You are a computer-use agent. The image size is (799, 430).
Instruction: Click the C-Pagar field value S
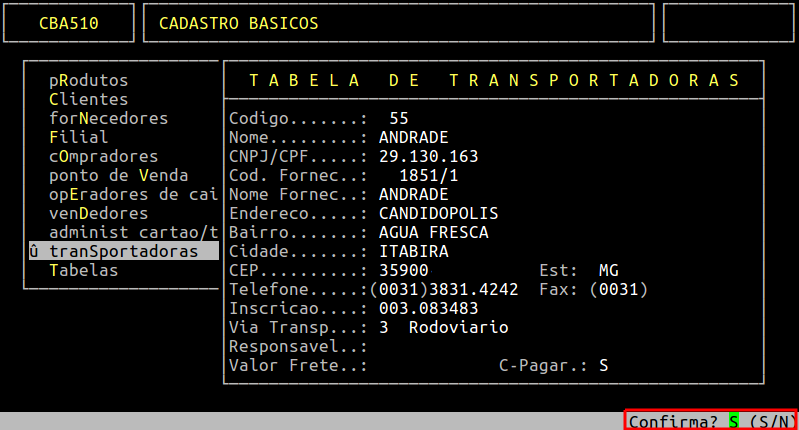pos(603,365)
